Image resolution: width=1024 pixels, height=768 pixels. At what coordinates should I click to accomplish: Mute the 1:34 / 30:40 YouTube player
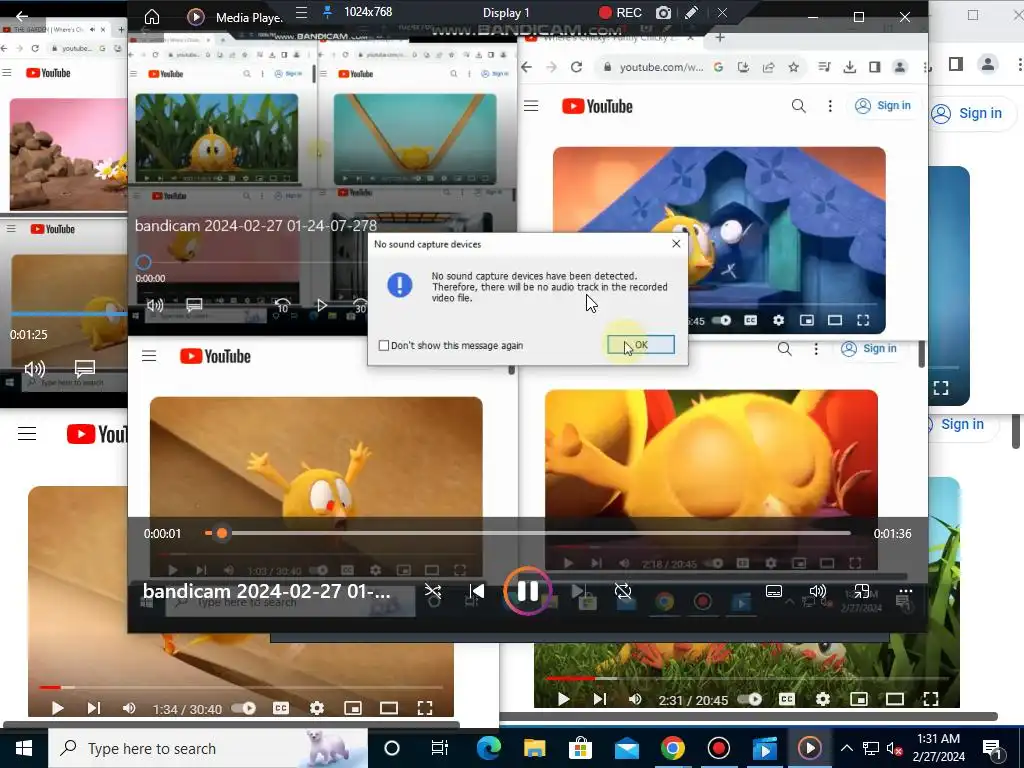pyautogui.click(x=129, y=708)
